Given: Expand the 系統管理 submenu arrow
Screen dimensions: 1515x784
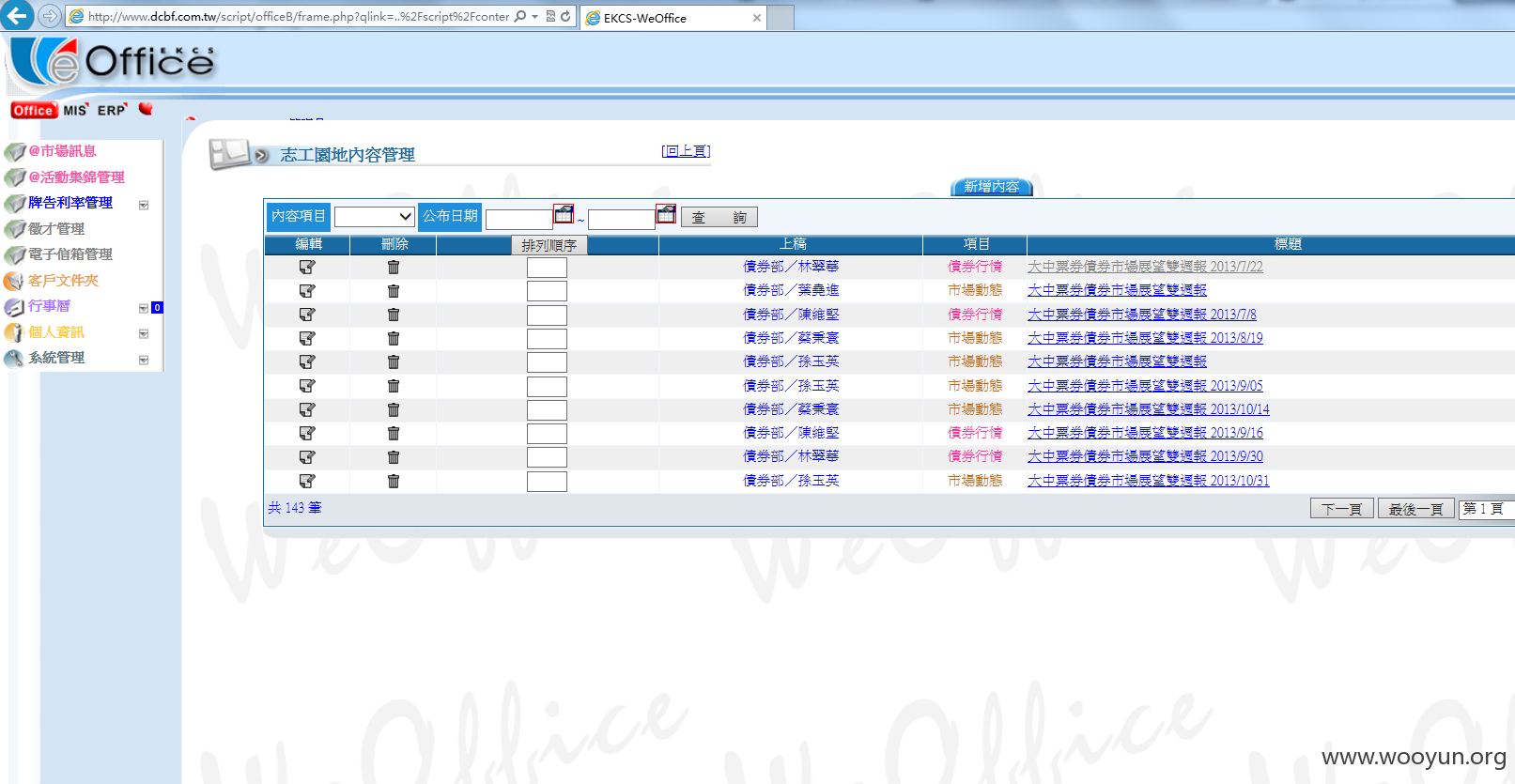Looking at the screenshot, I should point(144,360).
